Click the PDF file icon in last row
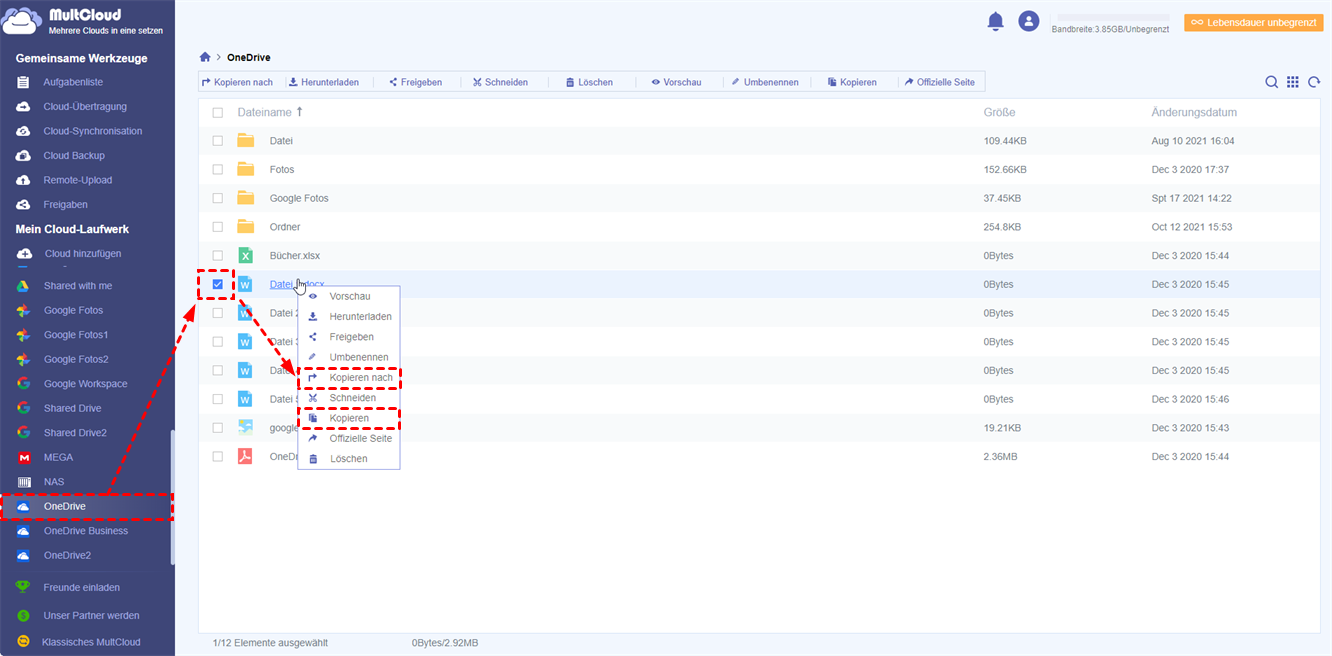 (245, 456)
